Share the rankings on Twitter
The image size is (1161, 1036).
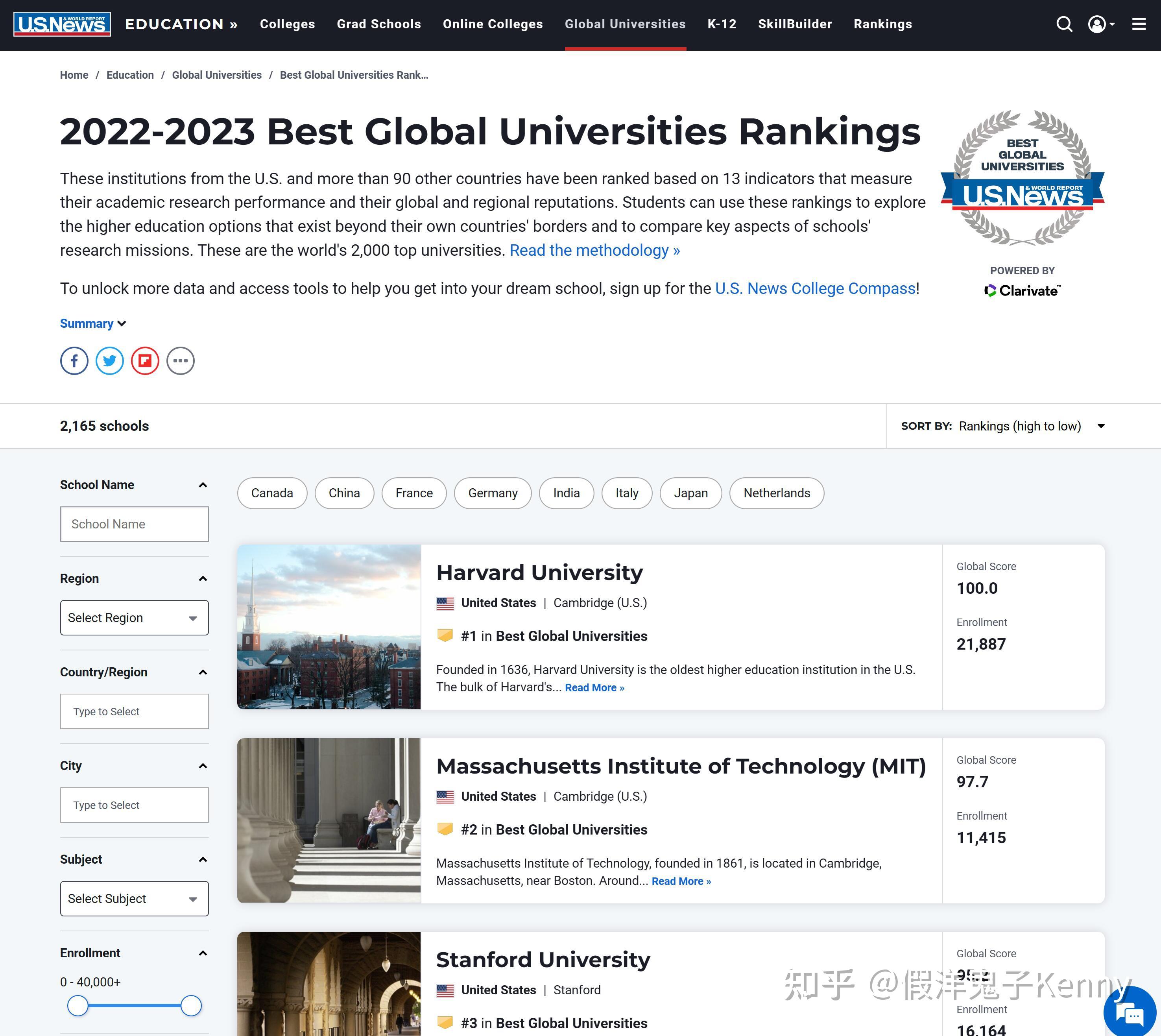click(109, 360)
